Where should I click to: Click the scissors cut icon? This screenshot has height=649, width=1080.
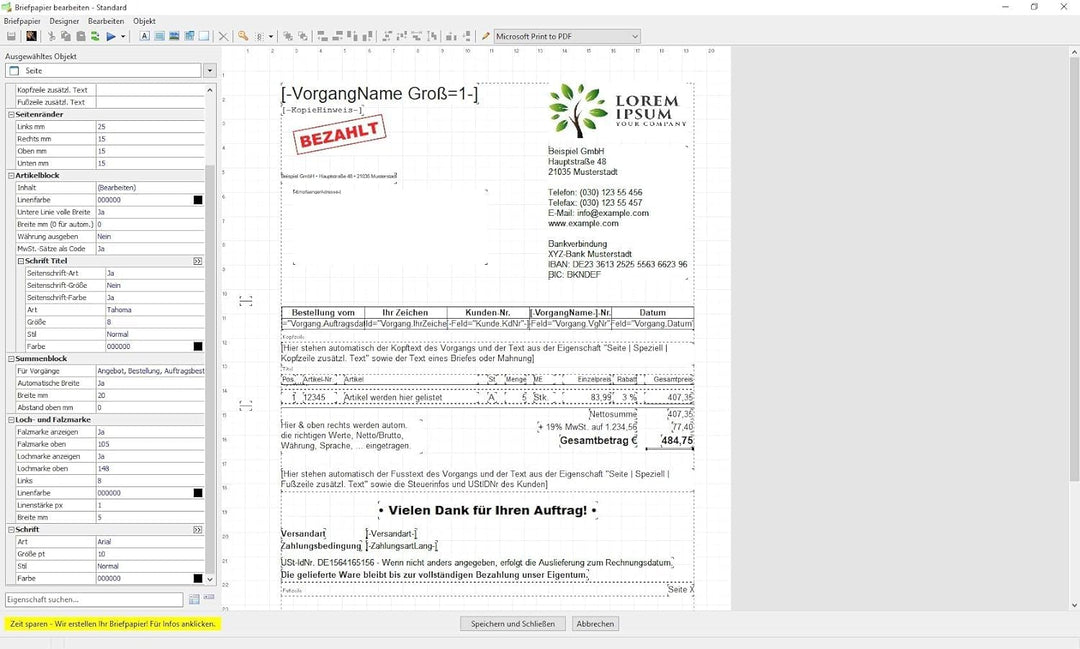tap(50, 36)
